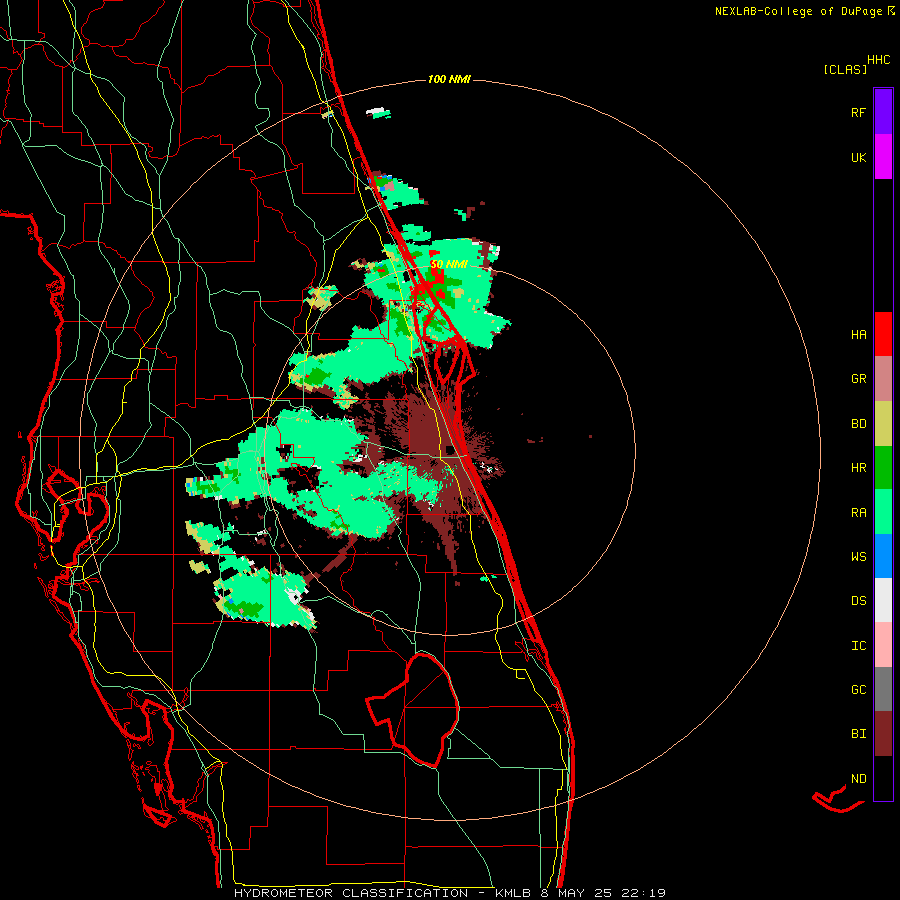
Task: Click the 50 NMI range ring label
Action: point(449,264)
